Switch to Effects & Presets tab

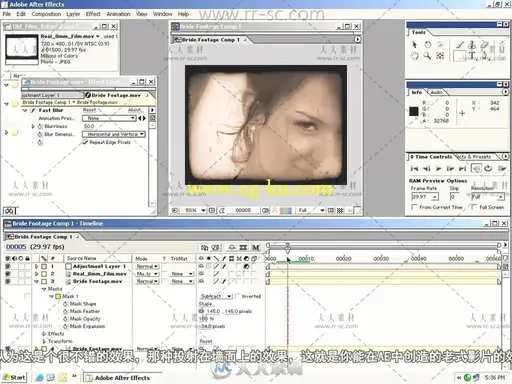click(474, 157)
